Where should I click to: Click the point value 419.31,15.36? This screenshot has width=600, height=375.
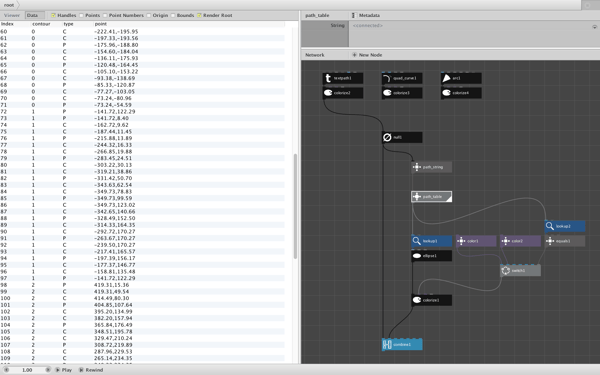tap(111, 285)
